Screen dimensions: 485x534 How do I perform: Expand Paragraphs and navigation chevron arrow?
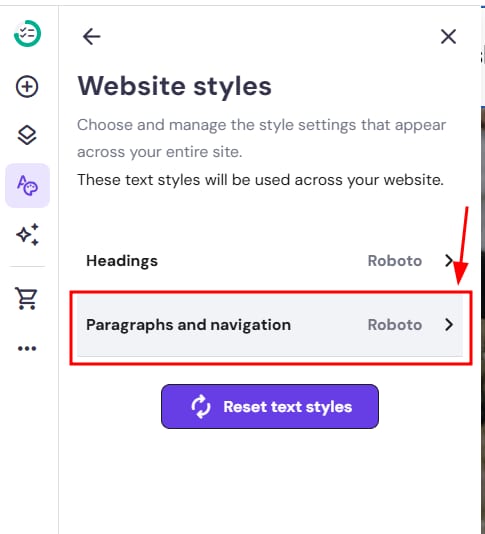coord(449,325)
